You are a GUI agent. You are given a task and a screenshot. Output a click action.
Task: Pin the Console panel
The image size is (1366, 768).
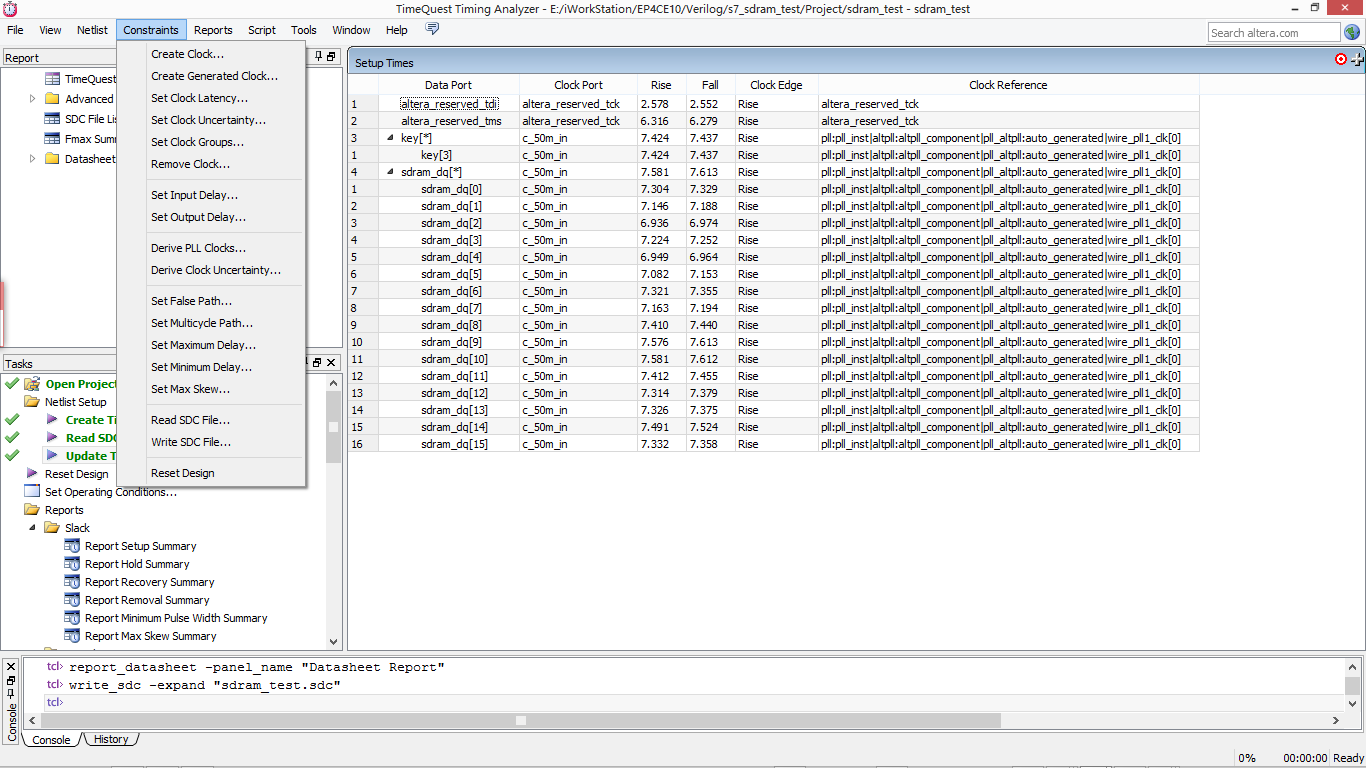(x=11, y=693)
